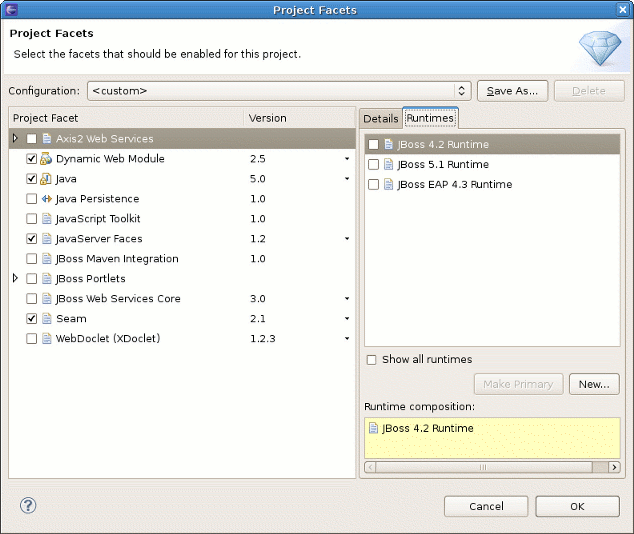Enable the Axis2 Web Services checkbox

(x=32, y=139)
